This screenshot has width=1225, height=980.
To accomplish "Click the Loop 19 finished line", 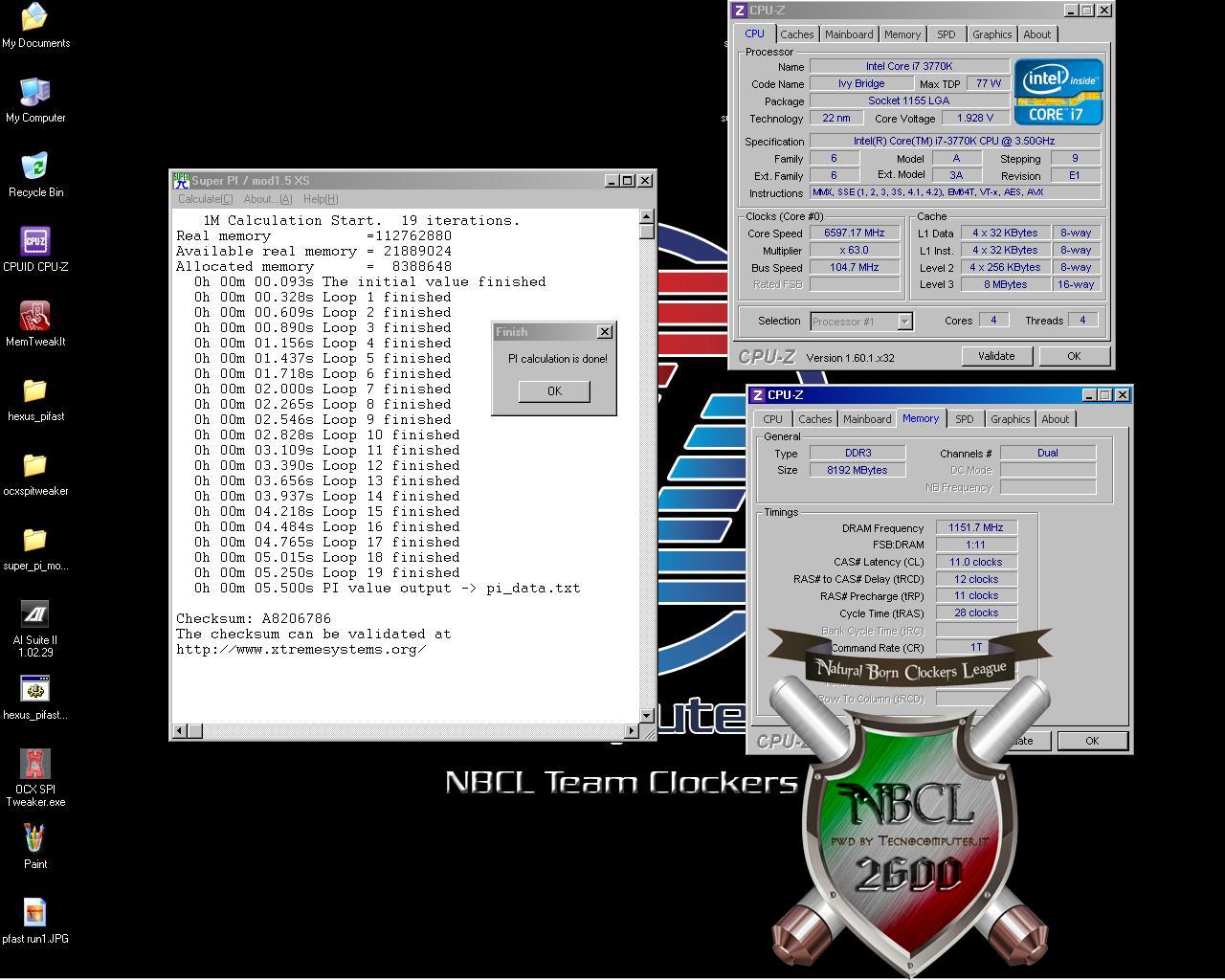I will click(x=326, y=572).
